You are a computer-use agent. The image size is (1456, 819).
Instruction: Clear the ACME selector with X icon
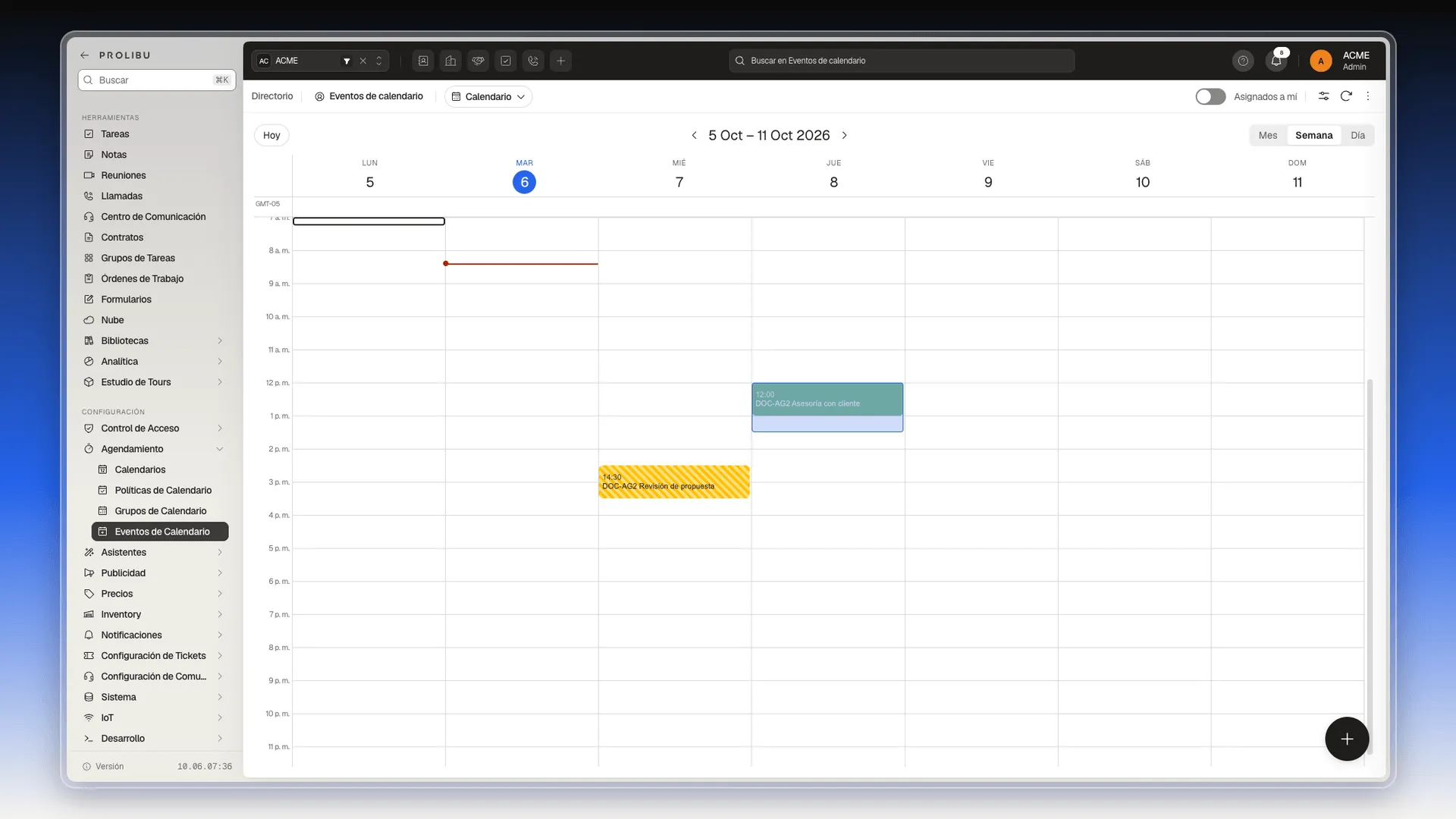(x=363, y=61)
